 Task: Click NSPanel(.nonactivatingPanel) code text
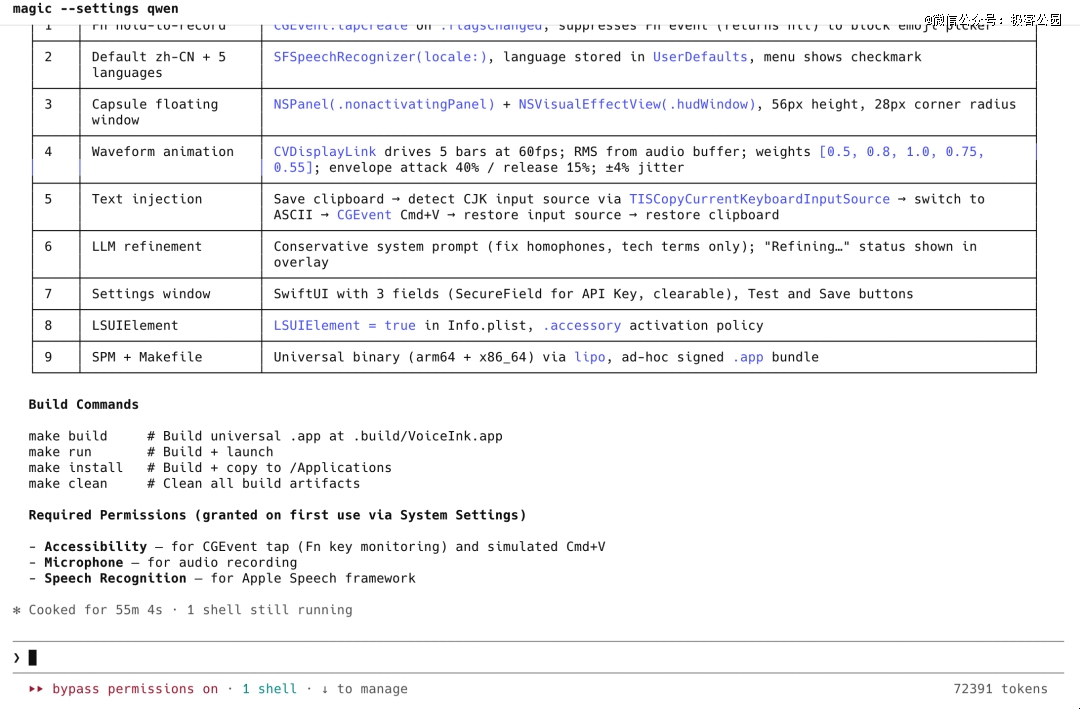tap(384, 105)
